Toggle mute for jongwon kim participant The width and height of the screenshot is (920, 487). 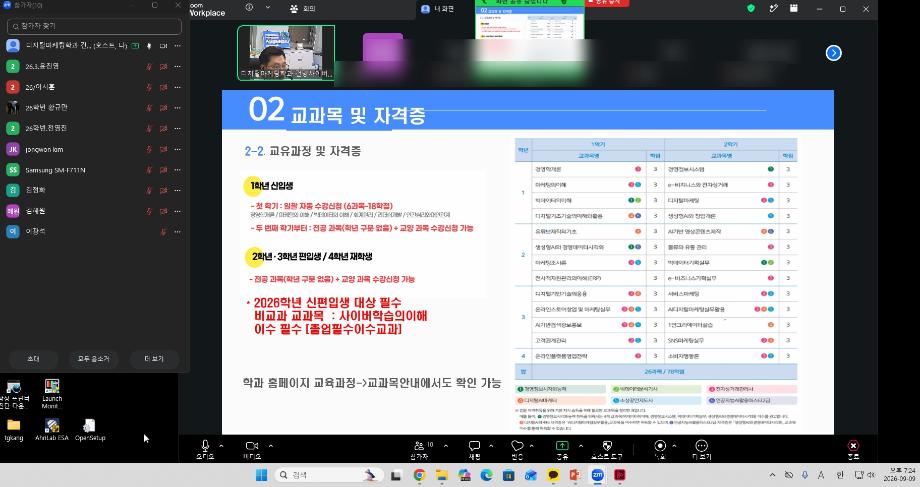(149, 149)
